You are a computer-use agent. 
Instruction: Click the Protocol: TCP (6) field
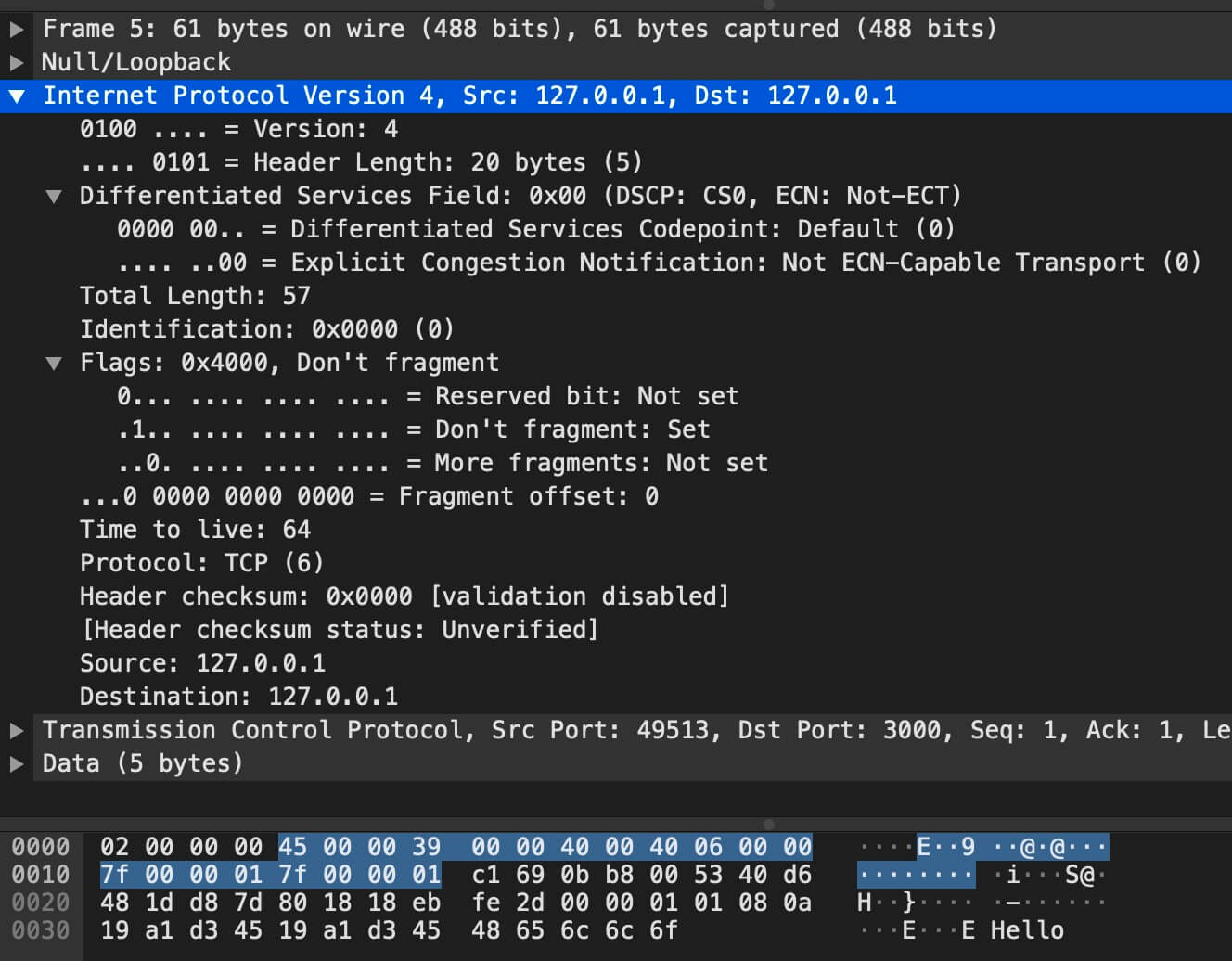coord(201,563)
